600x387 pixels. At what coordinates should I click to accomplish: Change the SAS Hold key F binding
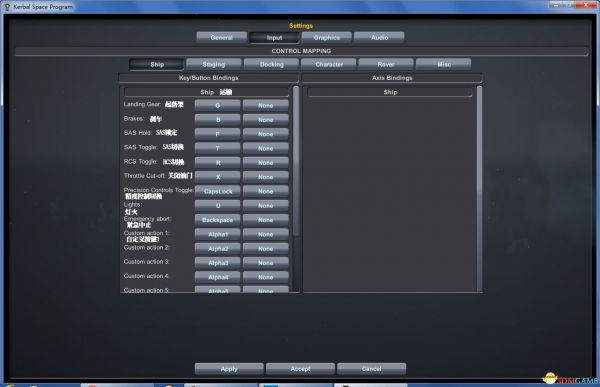[218, 134]
